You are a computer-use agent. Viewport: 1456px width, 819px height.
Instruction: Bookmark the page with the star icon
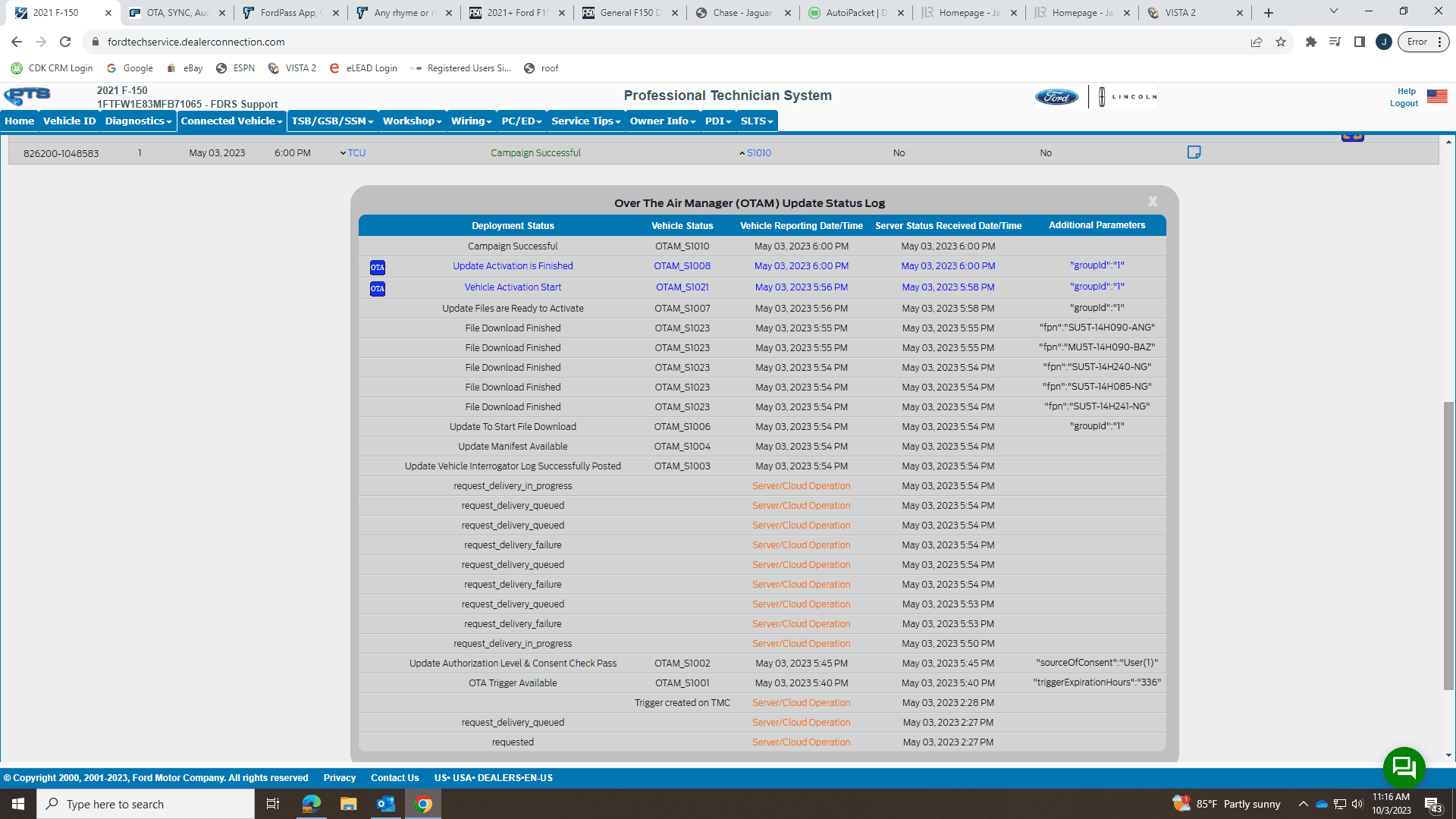click(1281, 42)
